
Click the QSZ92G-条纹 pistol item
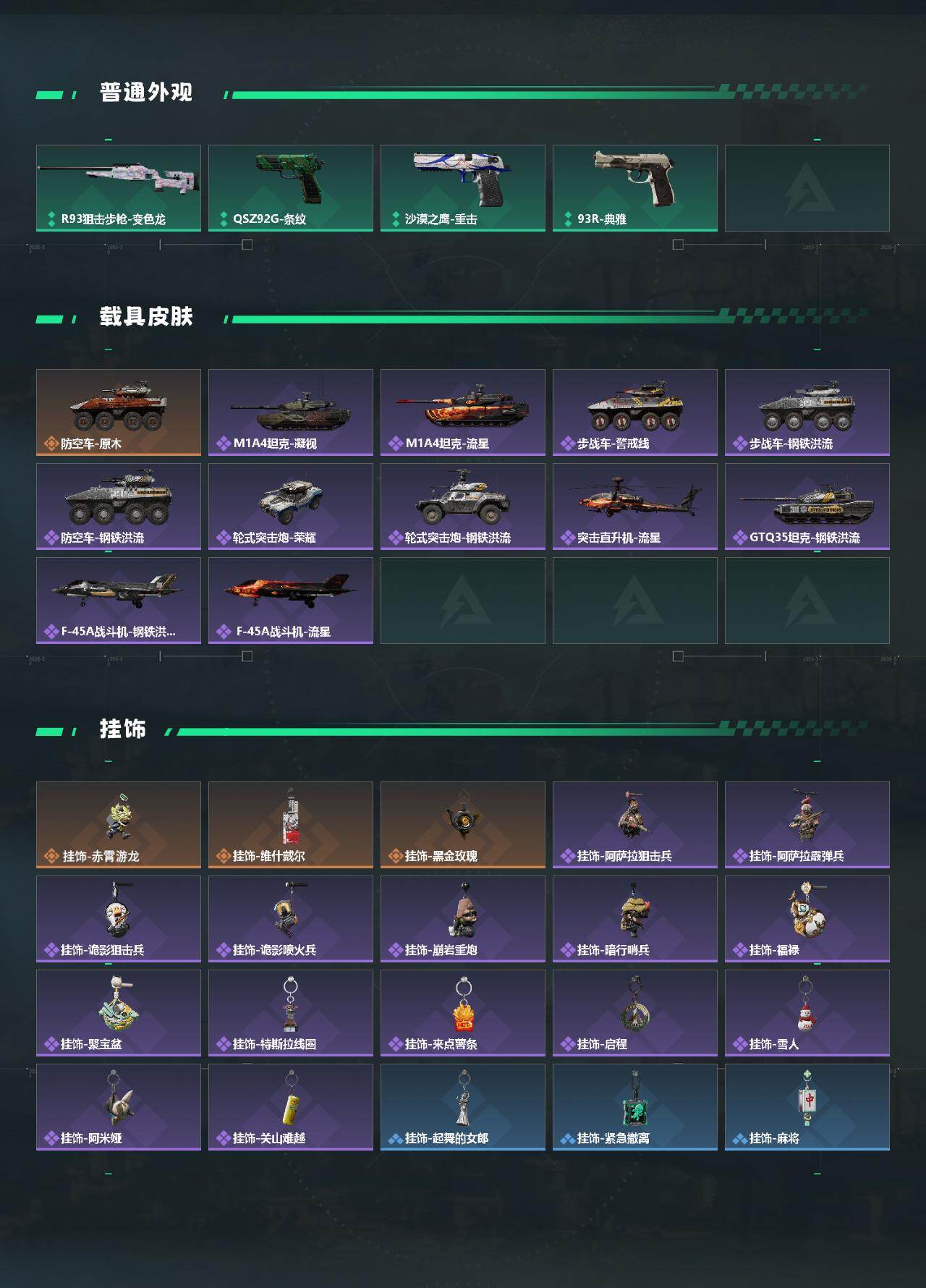(x=291, y=188)
